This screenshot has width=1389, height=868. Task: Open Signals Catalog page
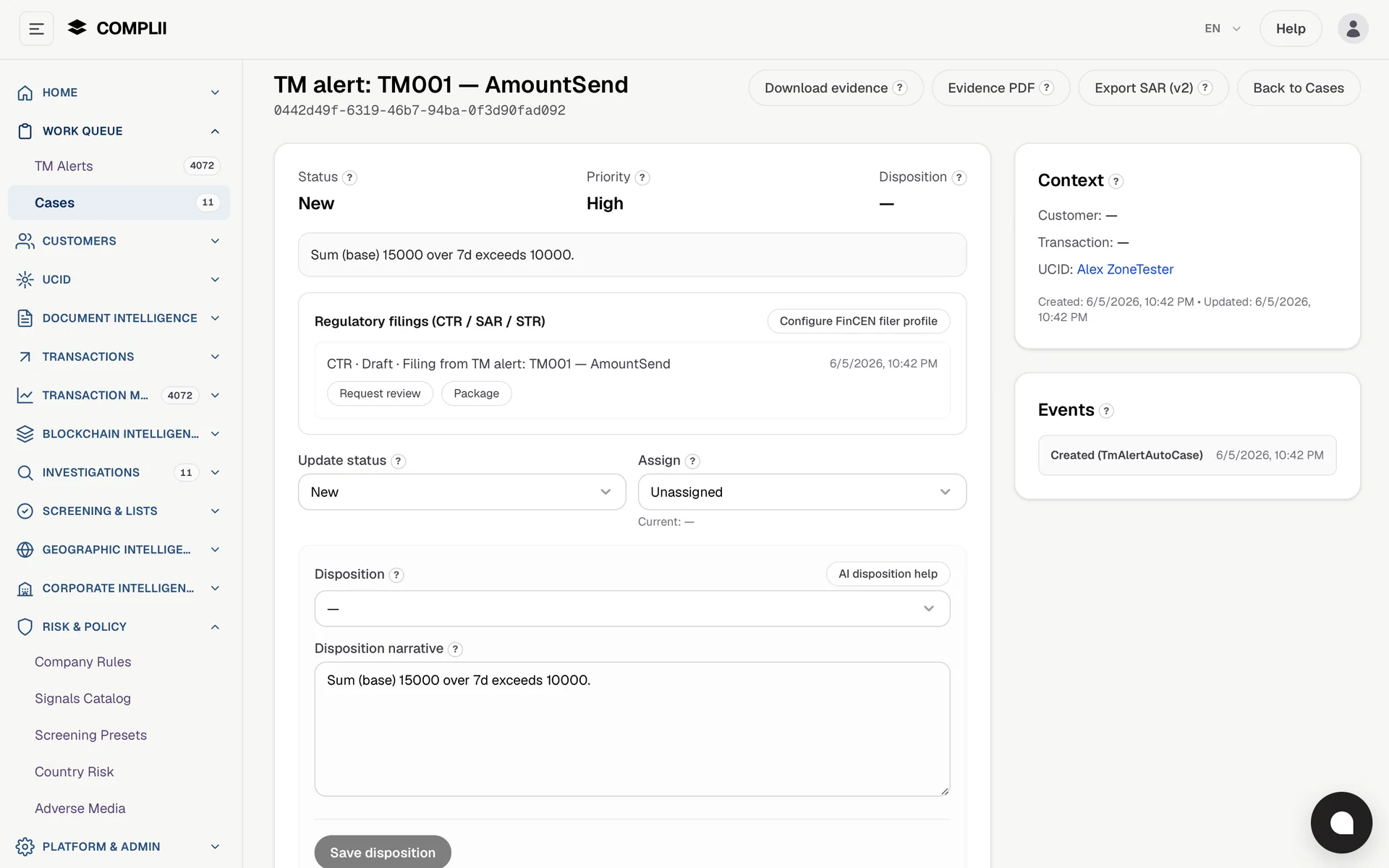click(82, 699)
